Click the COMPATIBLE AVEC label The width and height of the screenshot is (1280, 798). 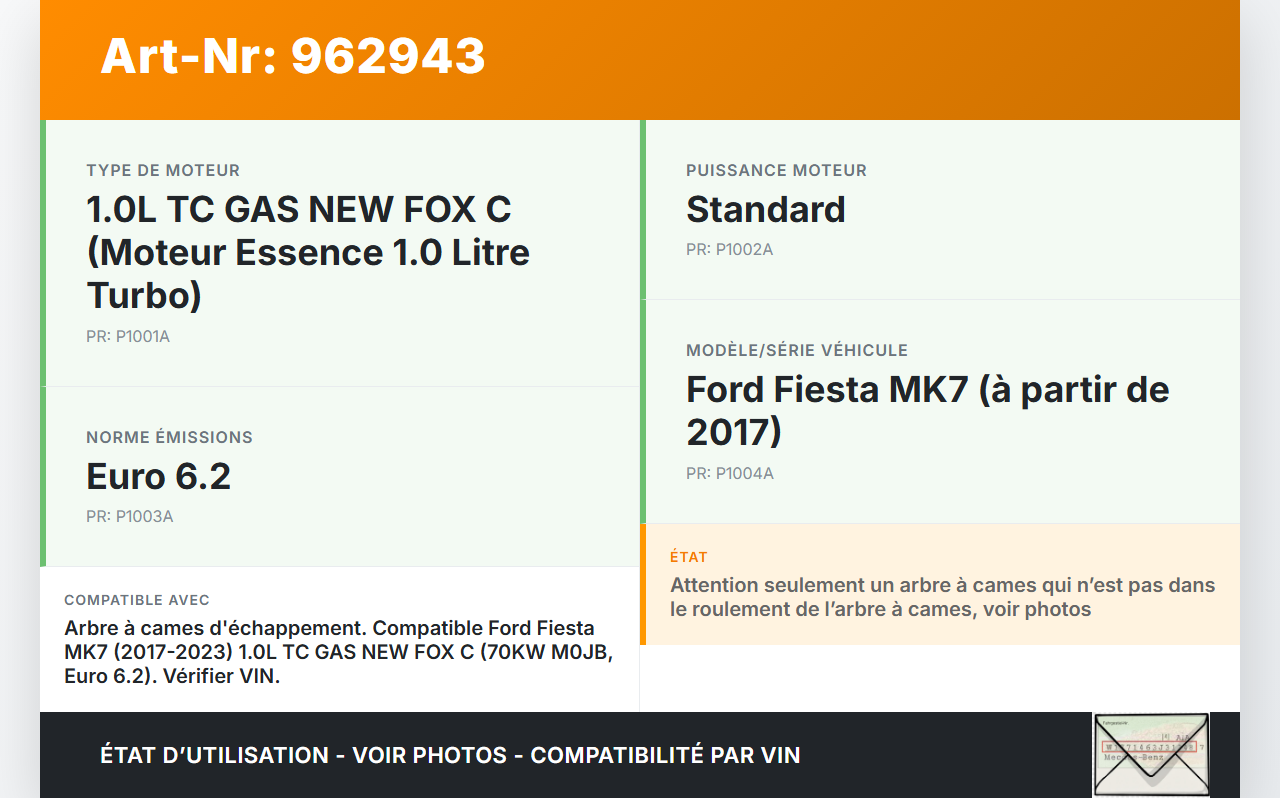click(x=137, y=600)
